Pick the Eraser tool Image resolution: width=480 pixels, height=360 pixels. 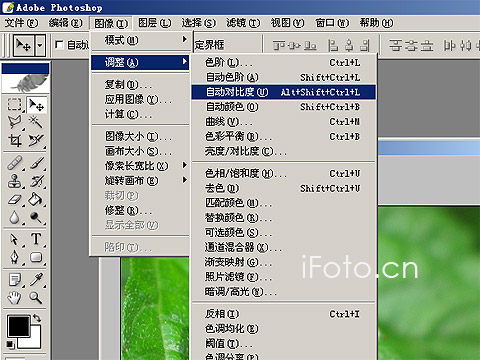(x=14, y=199)
